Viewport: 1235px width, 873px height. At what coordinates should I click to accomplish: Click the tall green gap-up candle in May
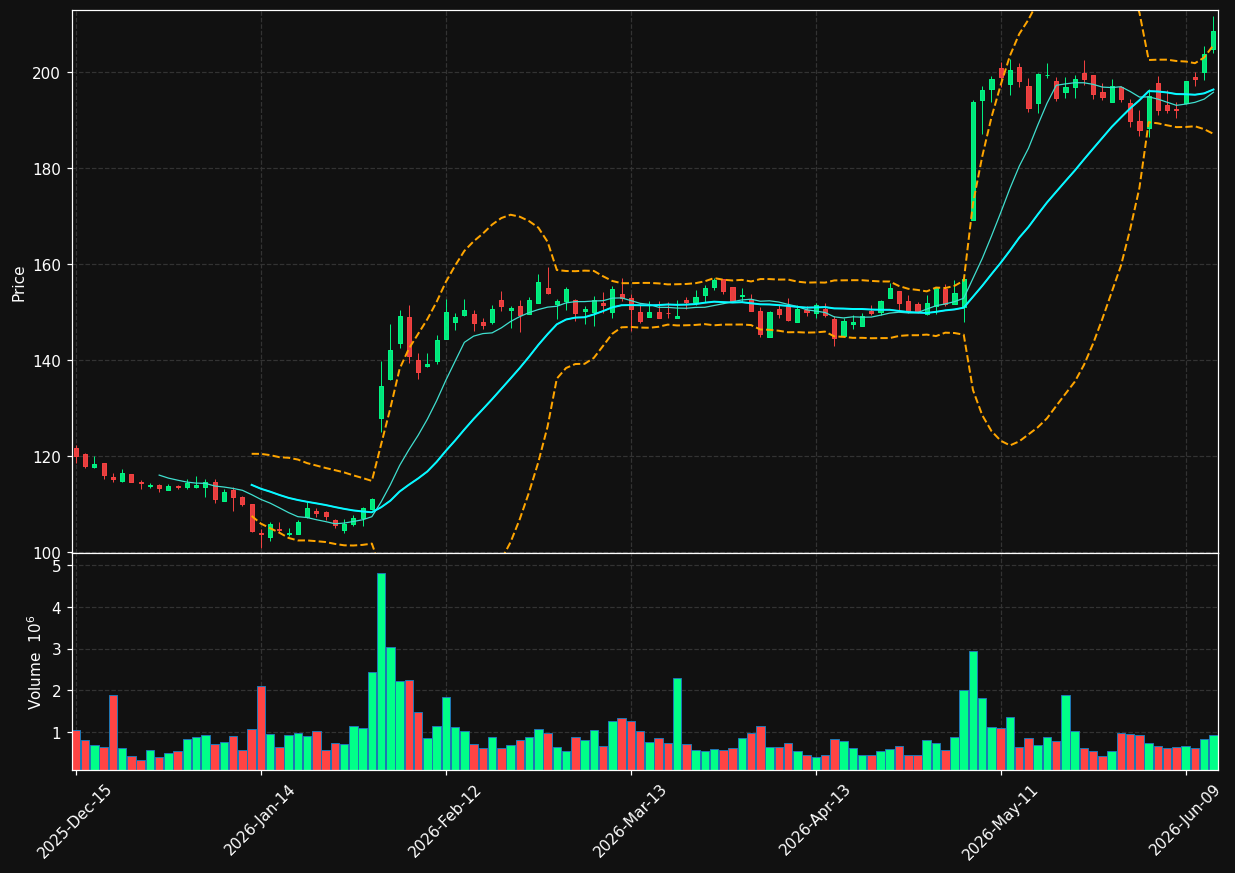973,161
